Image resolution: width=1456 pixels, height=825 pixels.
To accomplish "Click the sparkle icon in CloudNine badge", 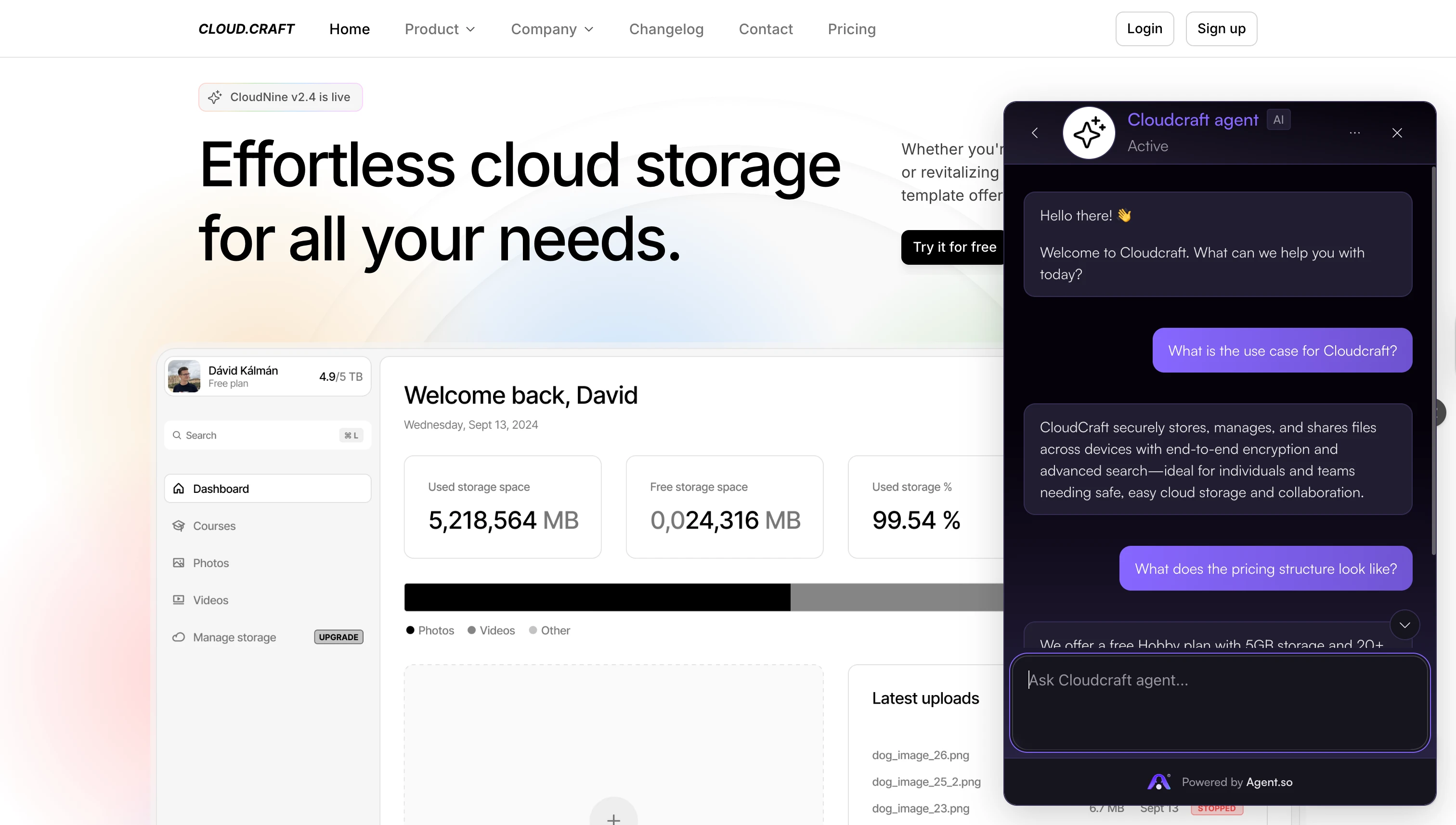I will pyautogui.click(x=214, y=97).
